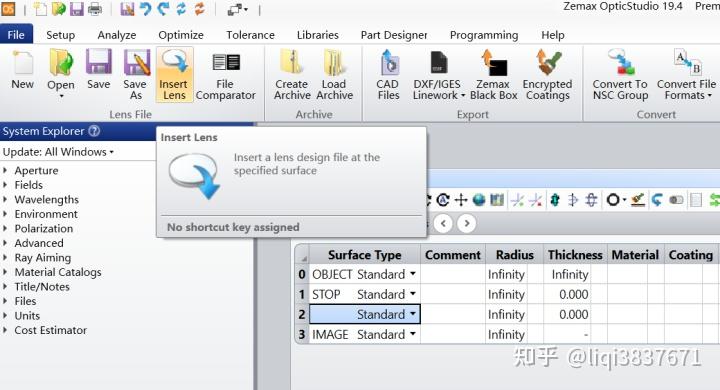Expand the Advanced section
The height and width of the screenshot is (390, 720).
(5, 243)
